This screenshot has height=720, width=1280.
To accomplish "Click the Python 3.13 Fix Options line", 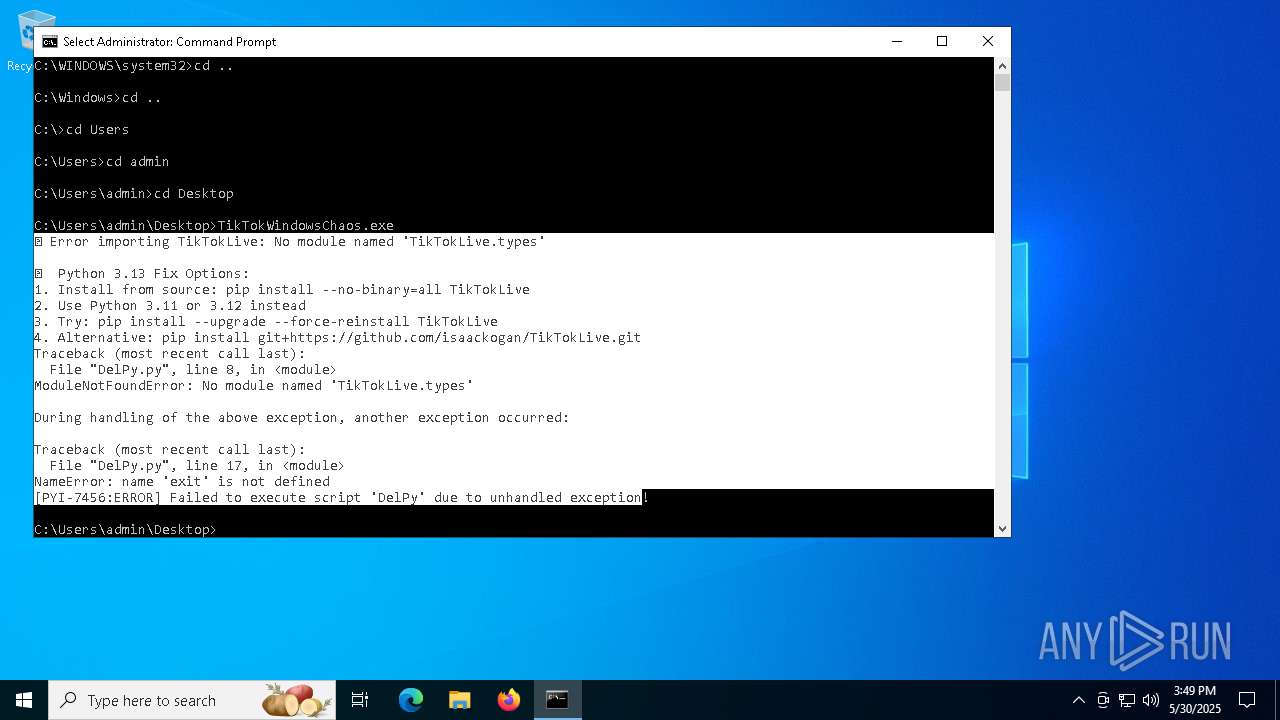I will click(x=141, y=273).
